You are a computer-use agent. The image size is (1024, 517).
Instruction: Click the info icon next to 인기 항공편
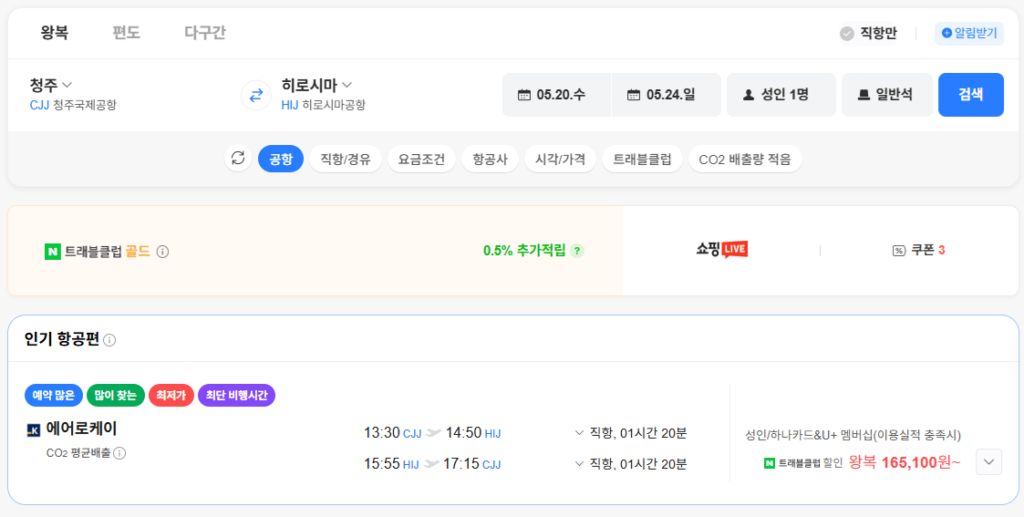110,340
